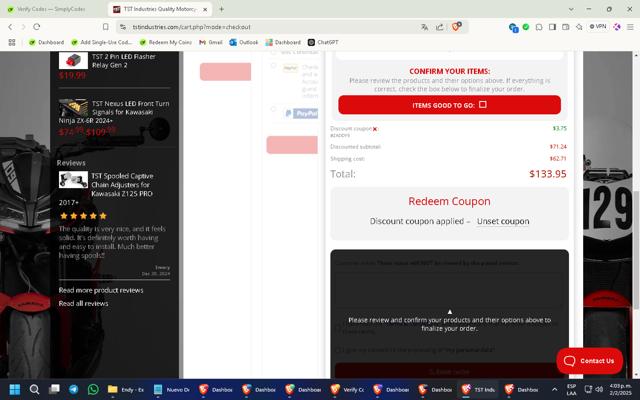Open Redeem My Coins bookmark

[x=165, y=42]
